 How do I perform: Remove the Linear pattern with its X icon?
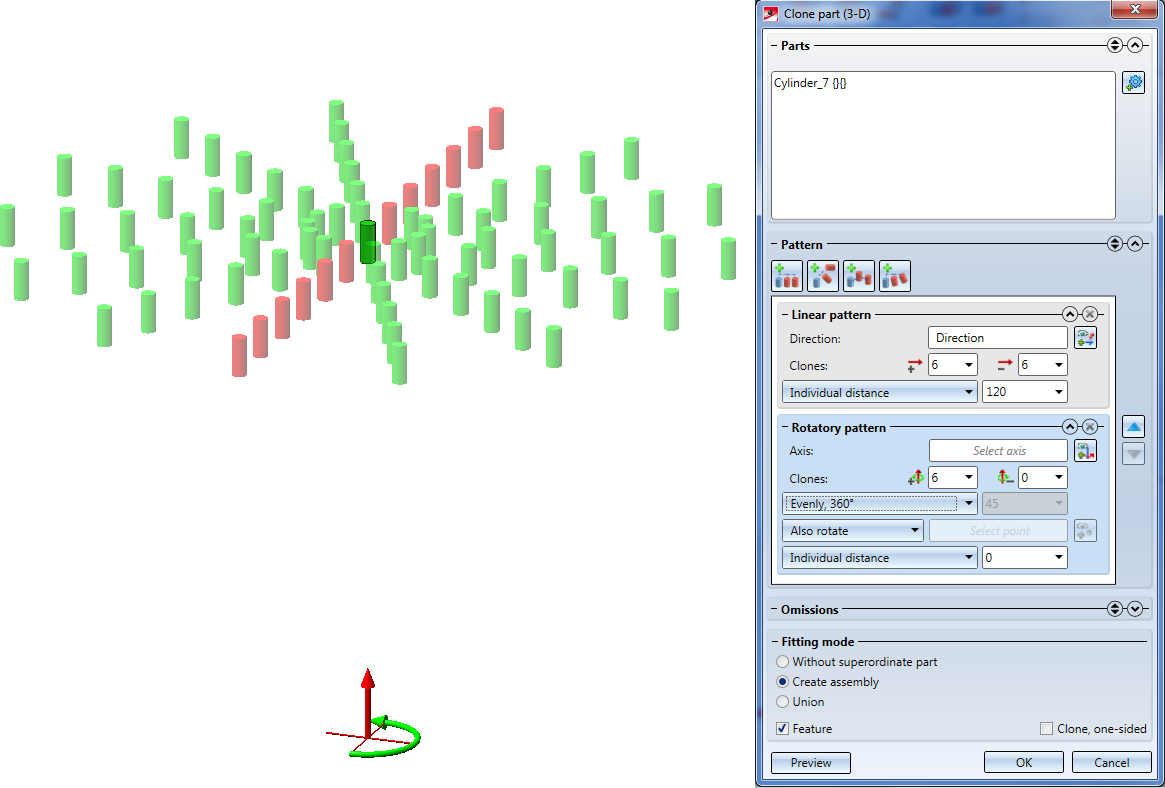click(x=1089, y=314)
